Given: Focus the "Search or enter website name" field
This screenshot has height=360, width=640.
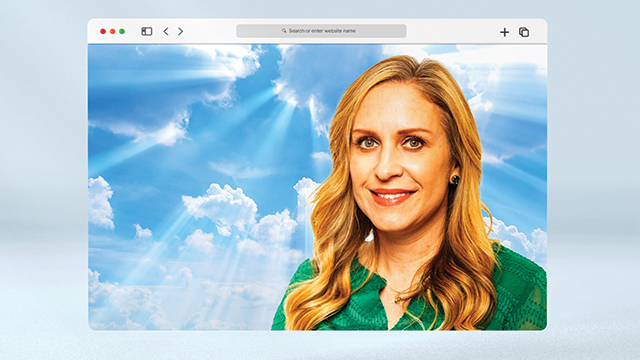Looking at the screenshot, I should [x=321, y=31].
